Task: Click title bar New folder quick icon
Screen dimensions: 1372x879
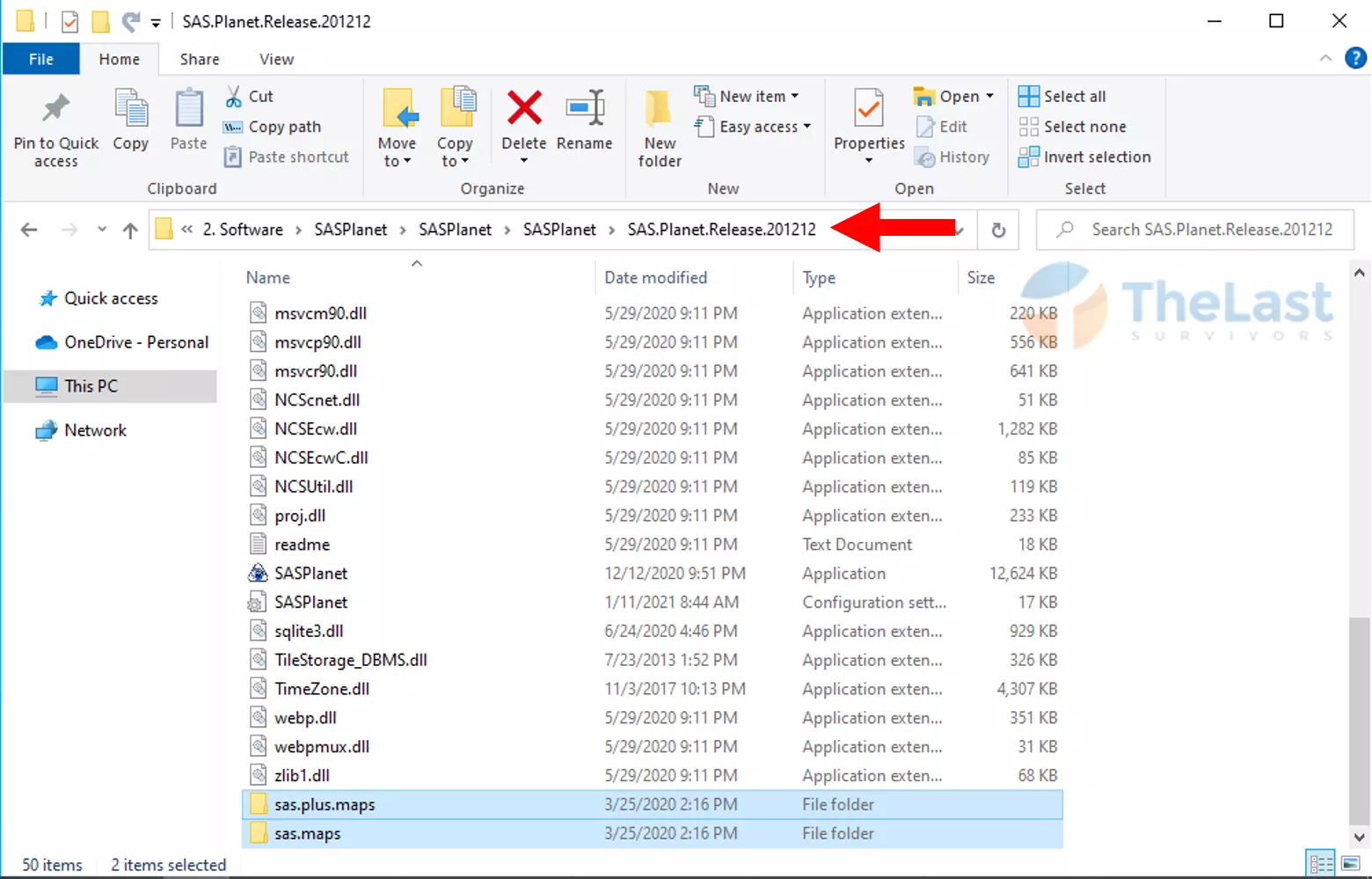Action: (101, 21)
